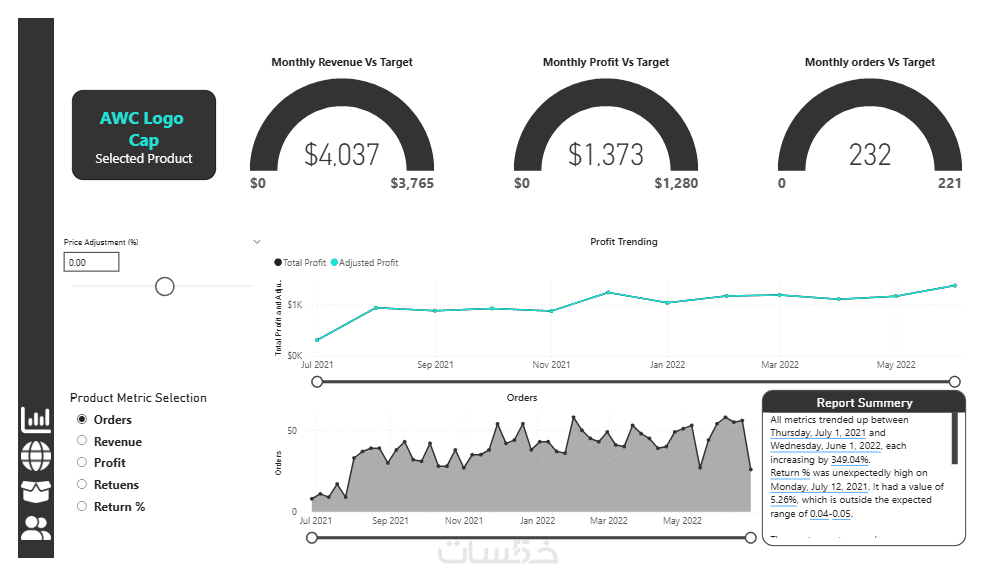Select the Retuens metric radio button
This screenshot has width=996, height=576.
[x=82, y=485]
